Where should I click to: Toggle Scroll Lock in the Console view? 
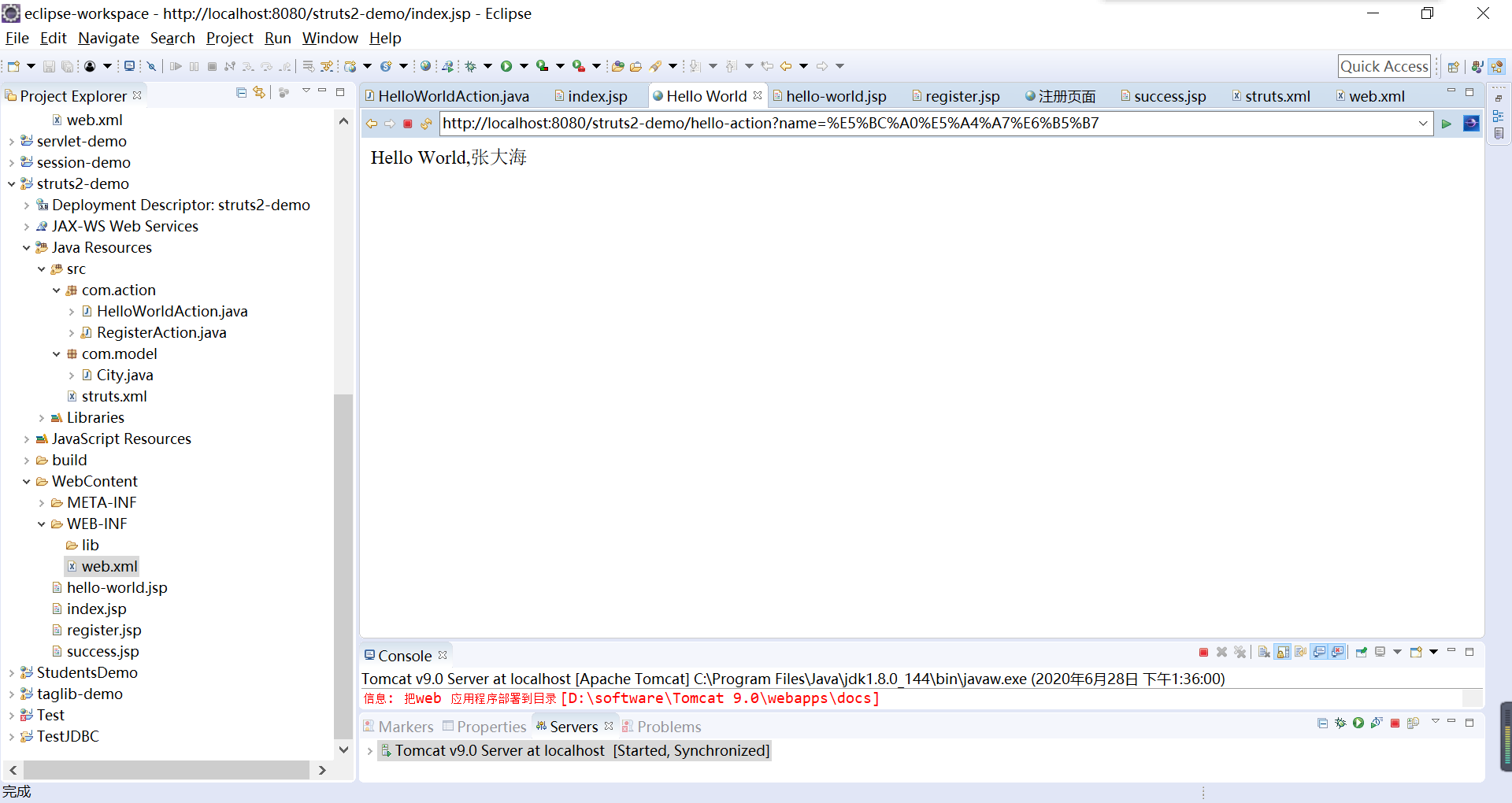[x=1282, y=652]
